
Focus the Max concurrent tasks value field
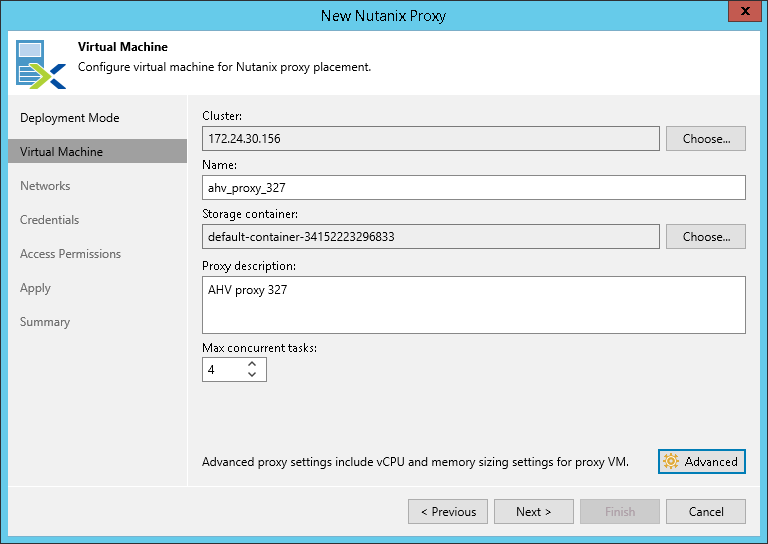222,370
